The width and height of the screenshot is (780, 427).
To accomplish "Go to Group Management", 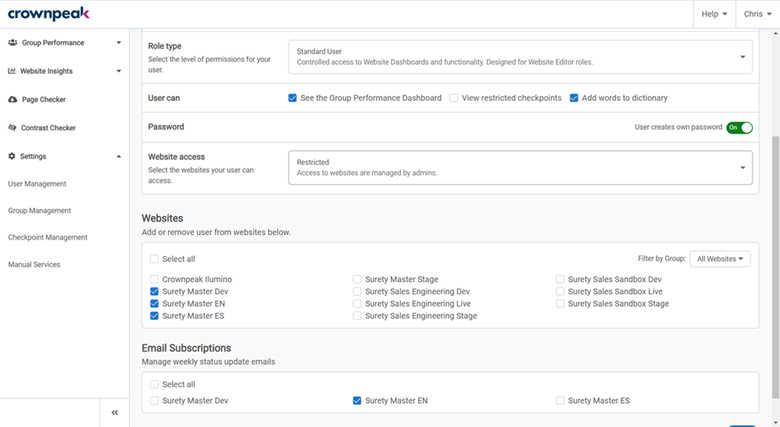I will coord(39,211).
